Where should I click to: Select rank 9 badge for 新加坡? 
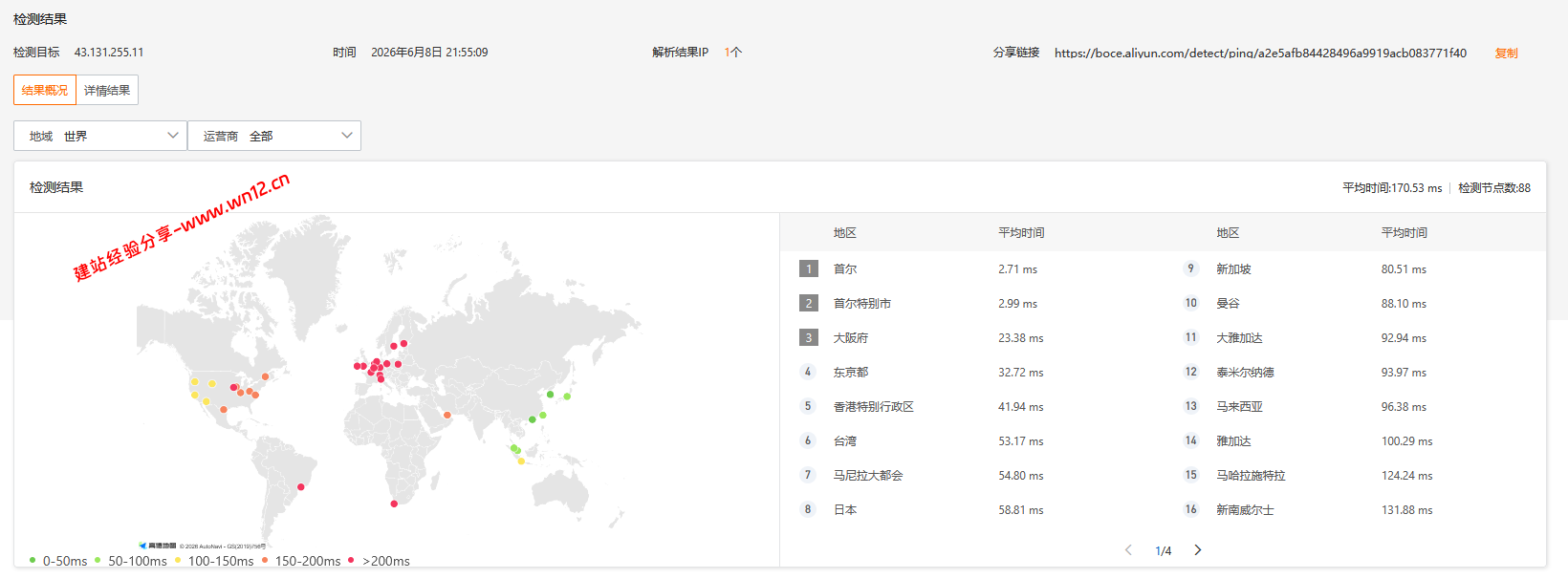coord(1190,268)
